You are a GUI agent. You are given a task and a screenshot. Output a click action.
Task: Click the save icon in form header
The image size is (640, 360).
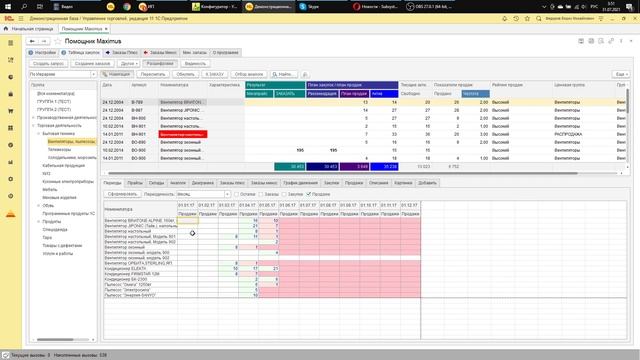pos(581,41)
